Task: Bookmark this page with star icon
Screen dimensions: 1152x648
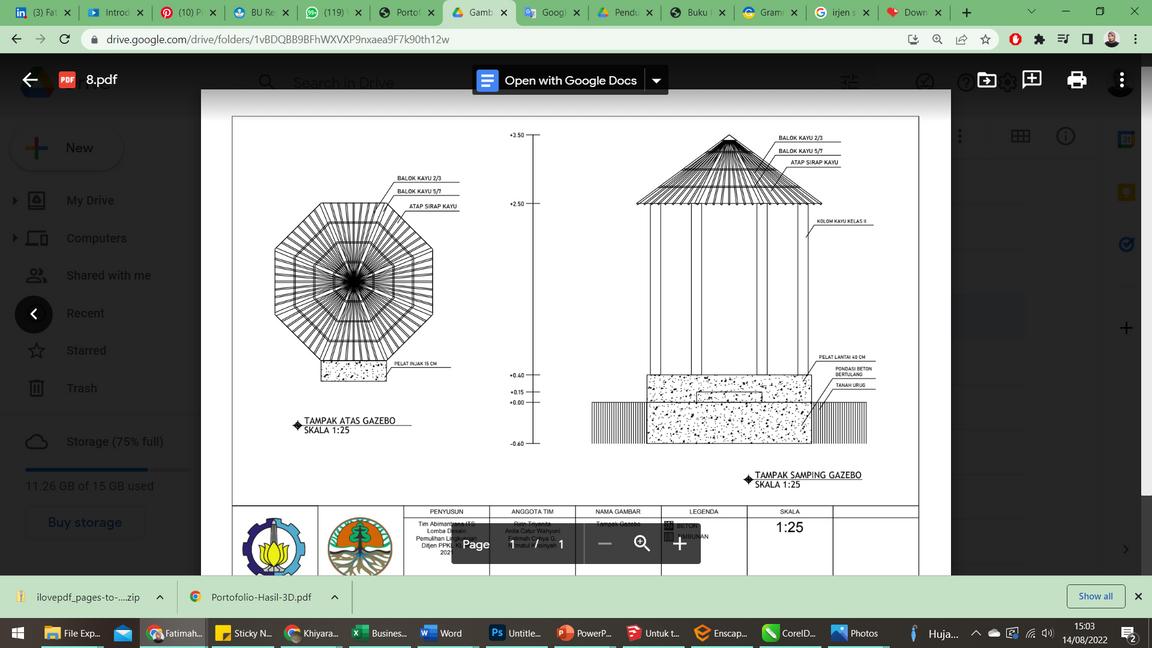Action: pos(985,40)
